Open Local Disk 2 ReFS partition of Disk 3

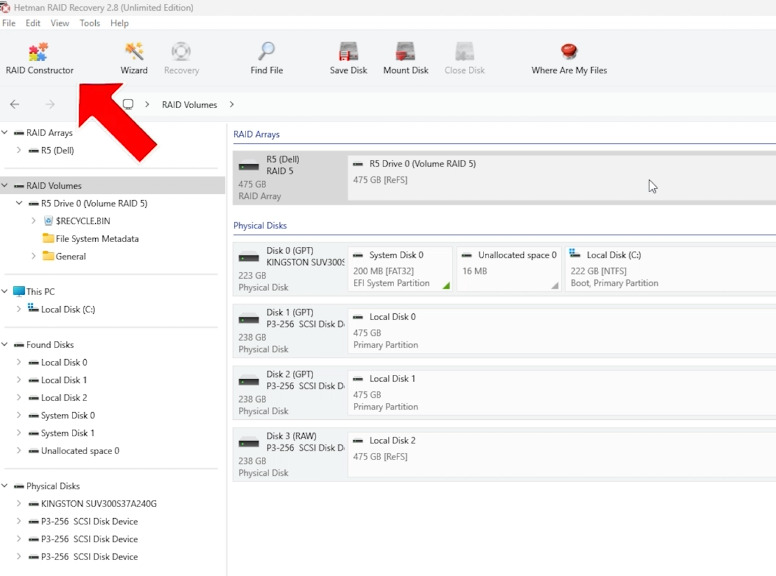pyautogui.click(x=562, y=454)
